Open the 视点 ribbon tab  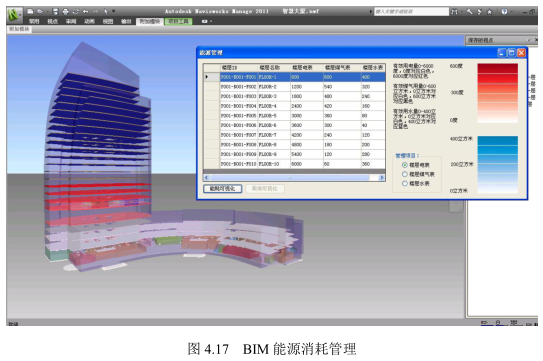coord(52,21)
